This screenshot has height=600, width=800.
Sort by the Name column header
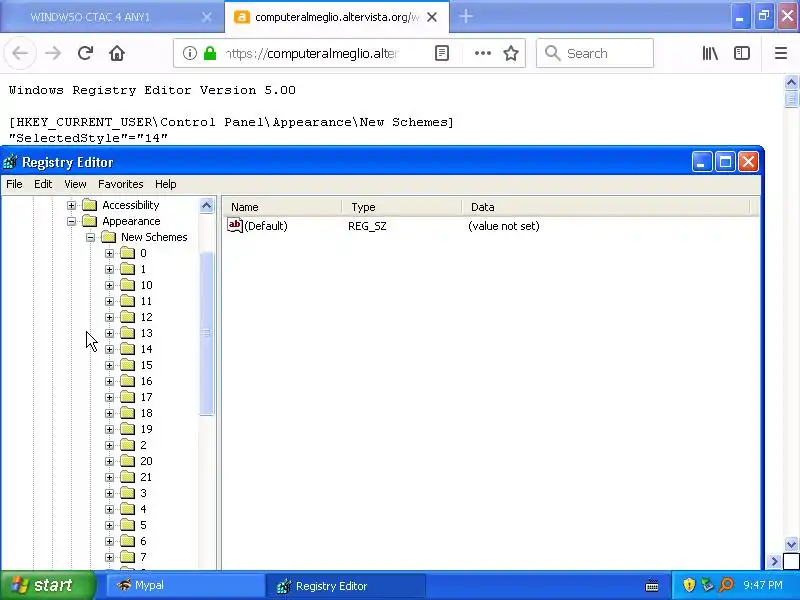click(x=282, y=207)
